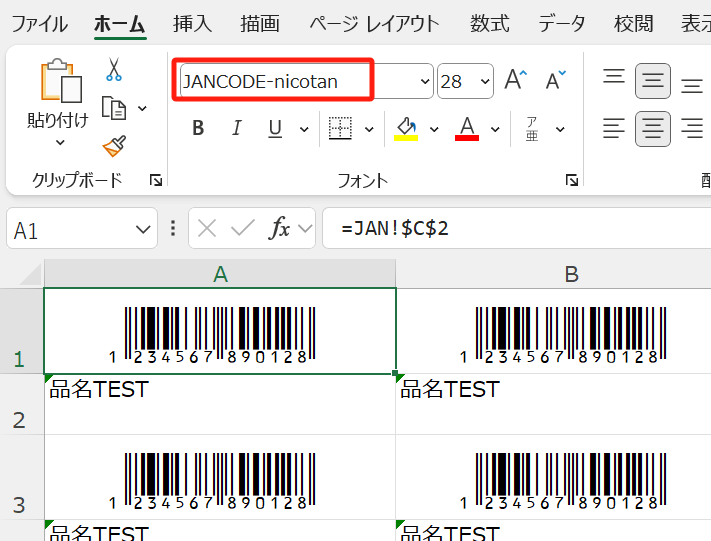Click the font name box JANCODE-nicotan
This screenshot has width=711, height=541.
point(298,82)
